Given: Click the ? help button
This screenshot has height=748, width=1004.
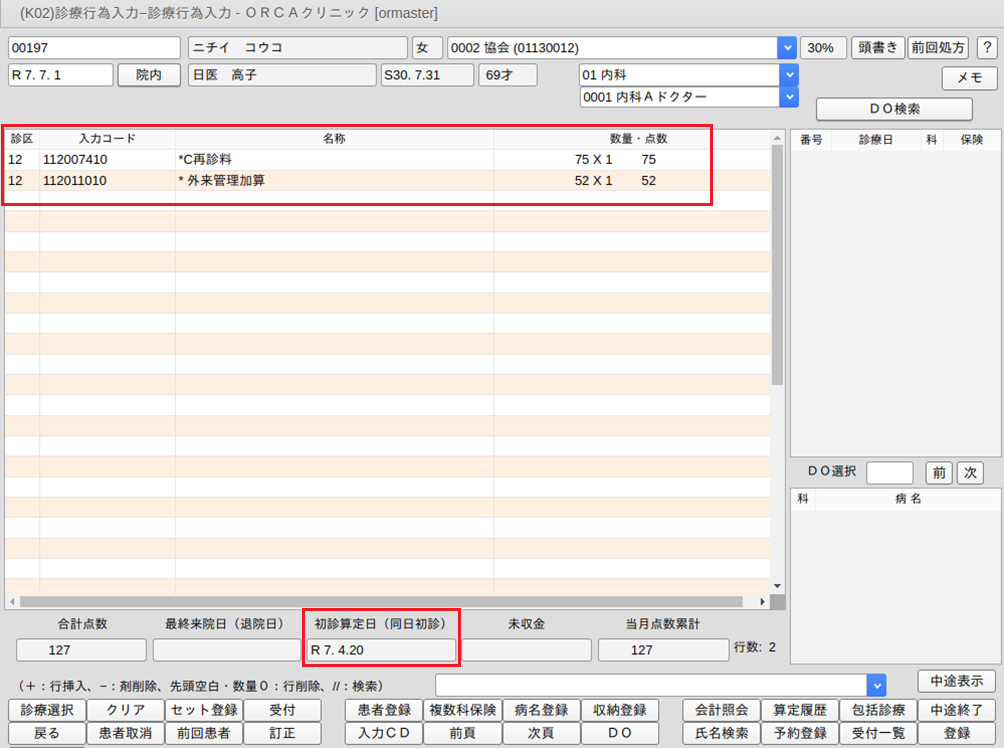Looking at the screenshot, I should coord(986,48).
